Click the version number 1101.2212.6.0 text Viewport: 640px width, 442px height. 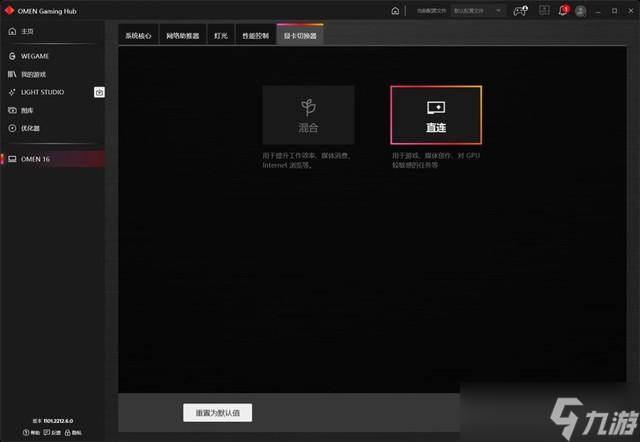[x=58, y=421]
